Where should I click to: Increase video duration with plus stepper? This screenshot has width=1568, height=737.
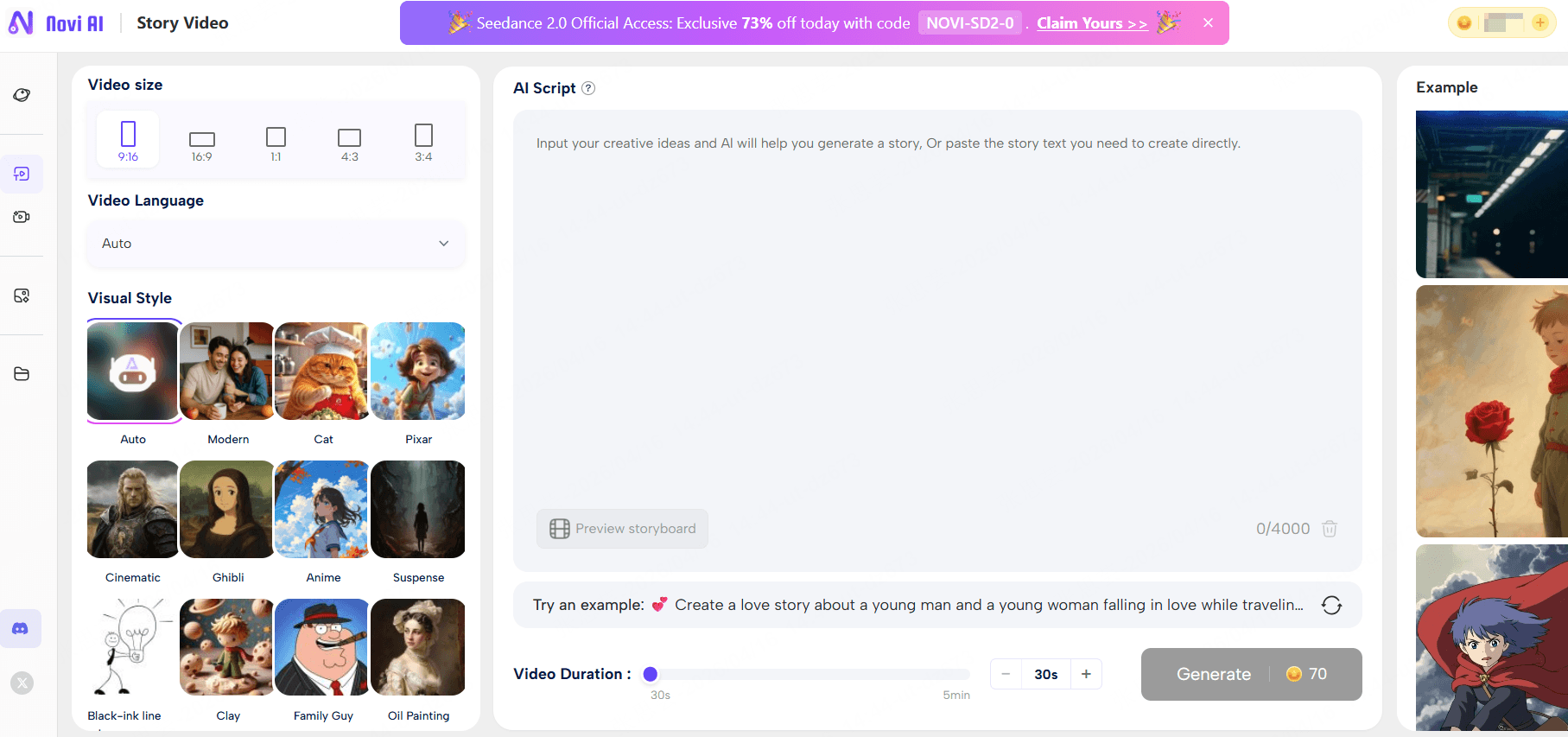pyautogui.click(x=1086, y=674)
